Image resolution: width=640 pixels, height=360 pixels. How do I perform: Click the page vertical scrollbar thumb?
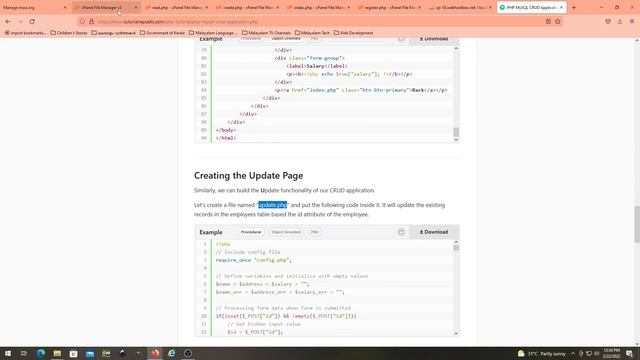point(637,224)
